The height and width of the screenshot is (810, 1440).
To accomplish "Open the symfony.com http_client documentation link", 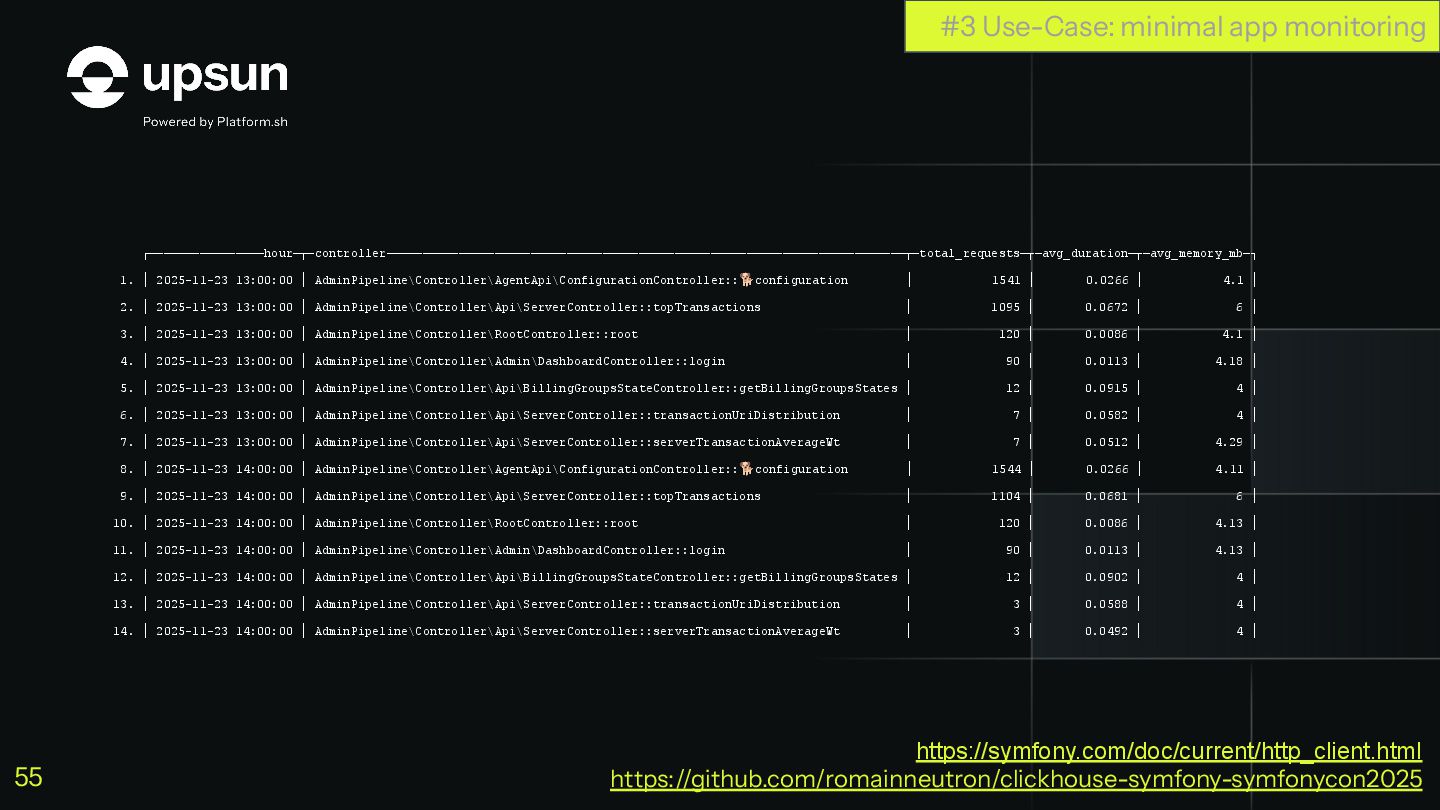I will click(1169, 751).
